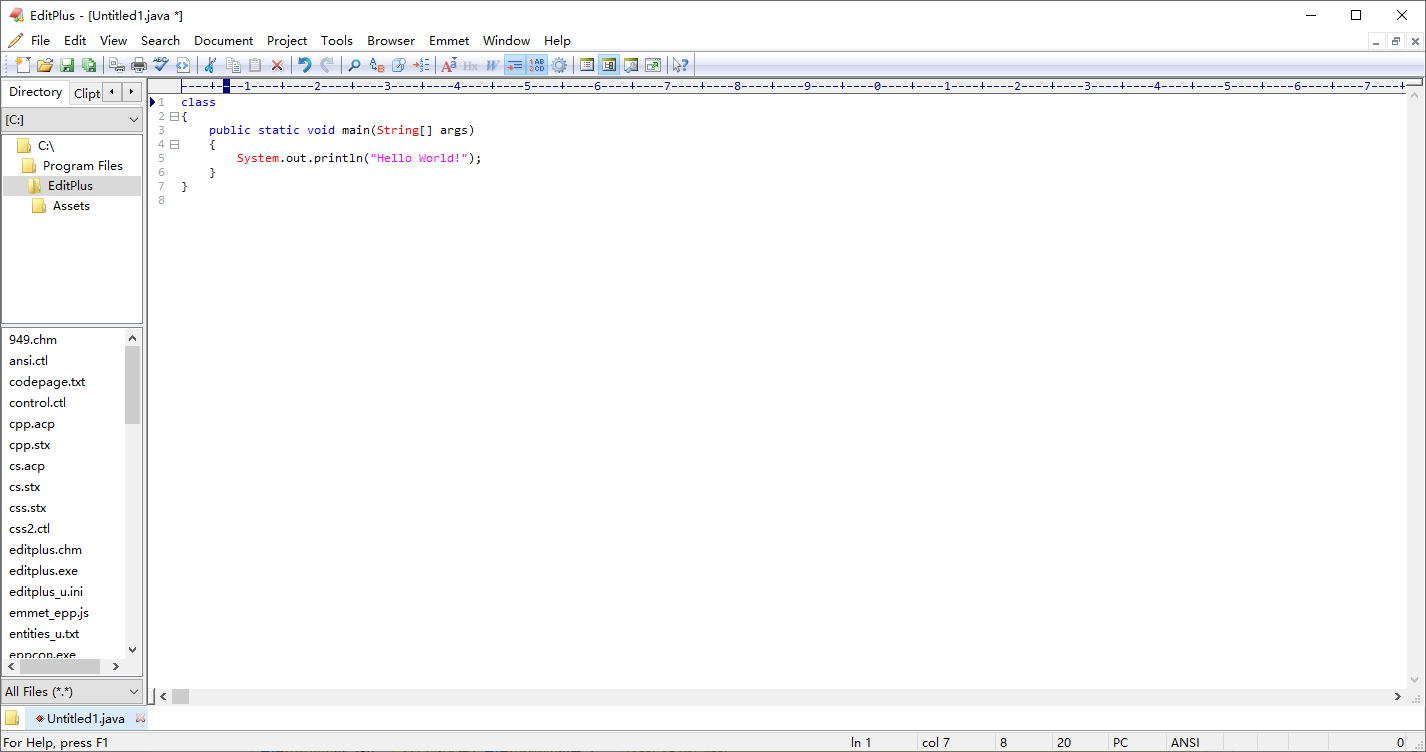1426x752 pixels.
Task: Click the Cut scissors icon
Action: pos(210,65)
